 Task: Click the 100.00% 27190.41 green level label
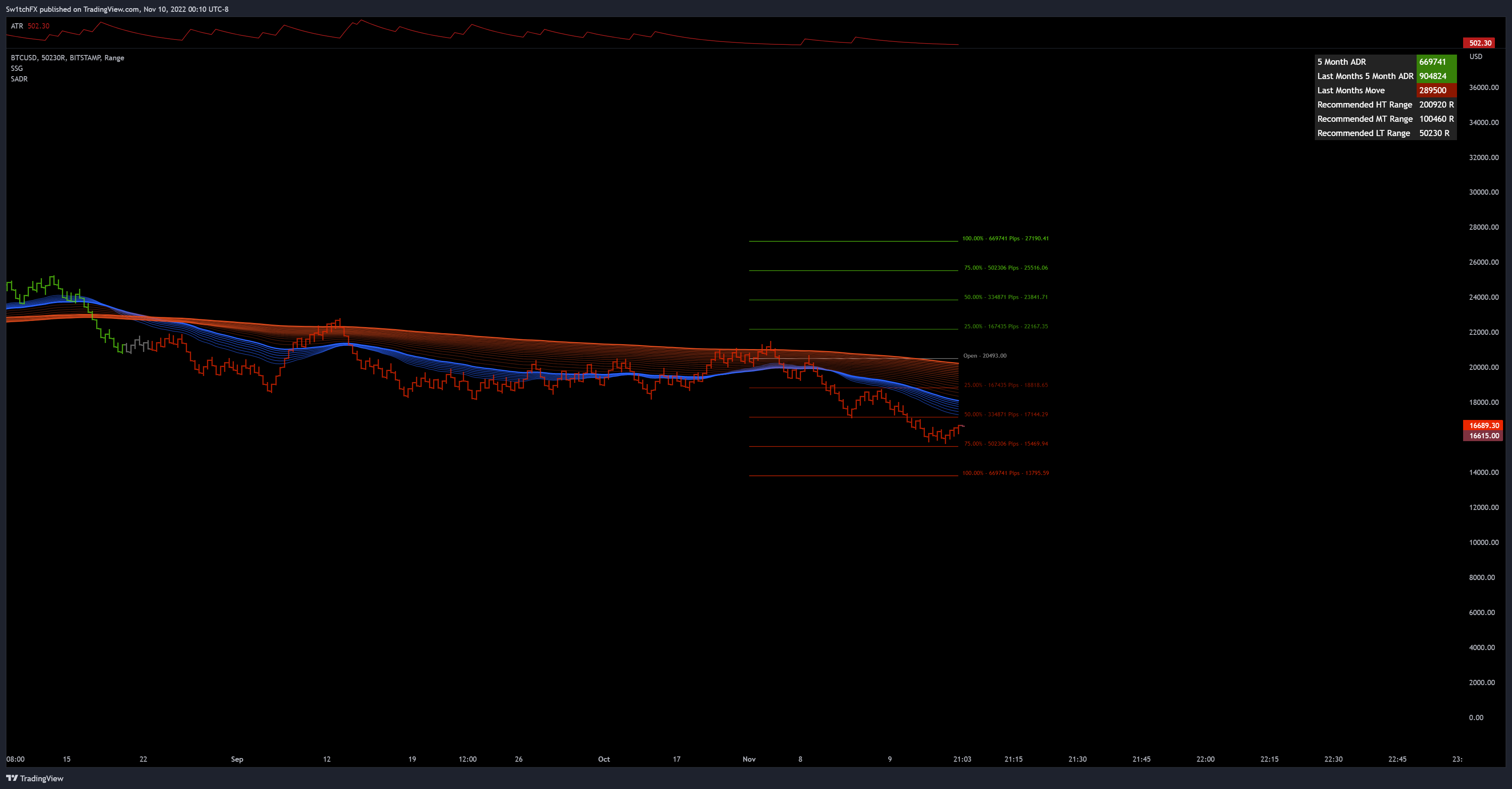coord(1005,238)
